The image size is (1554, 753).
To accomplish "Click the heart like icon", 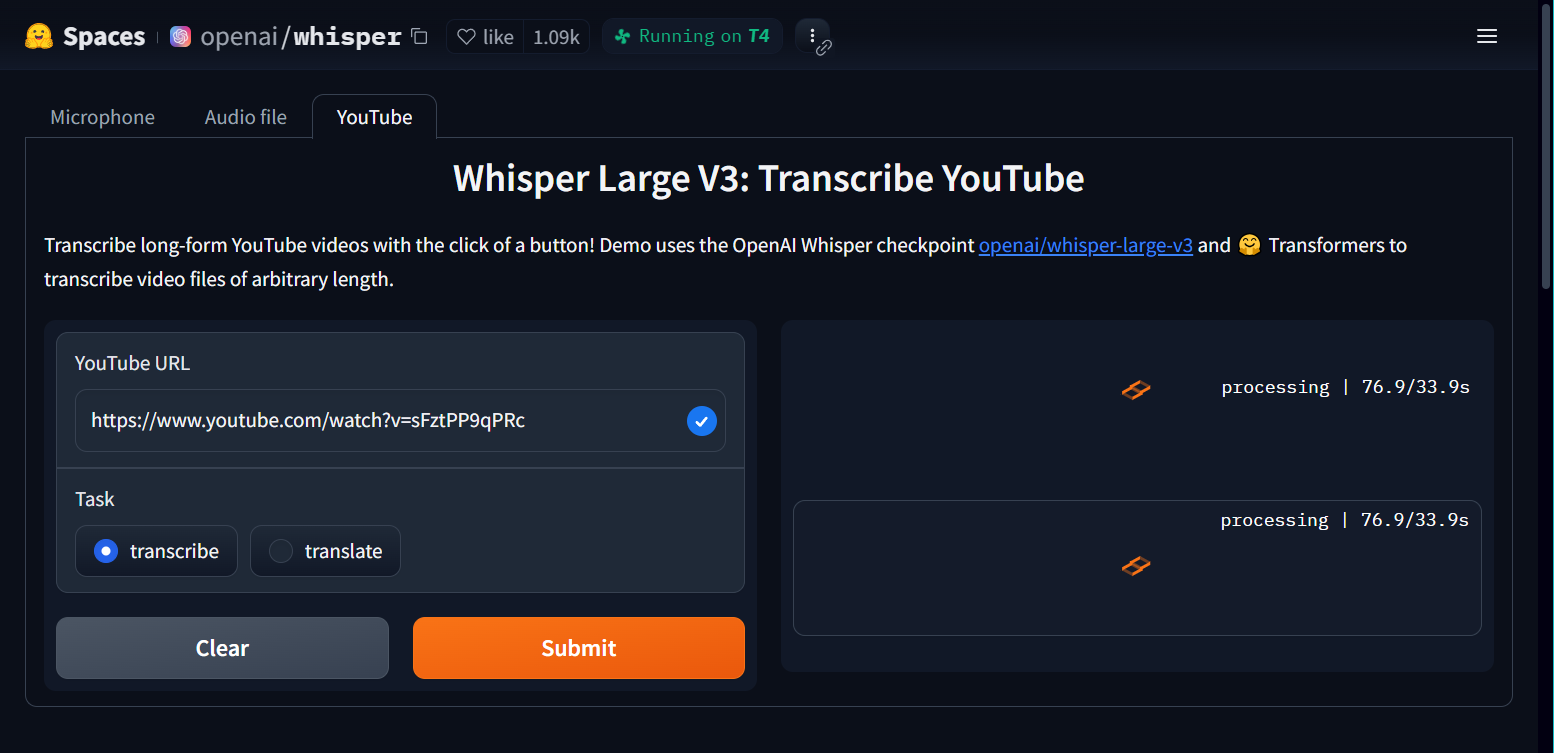I will [x=466, y=37].
